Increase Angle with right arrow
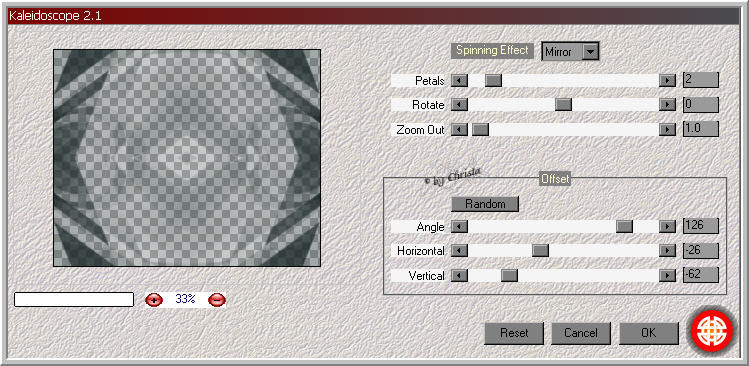Viewport: 749px width, 366px height. [667, 226]
